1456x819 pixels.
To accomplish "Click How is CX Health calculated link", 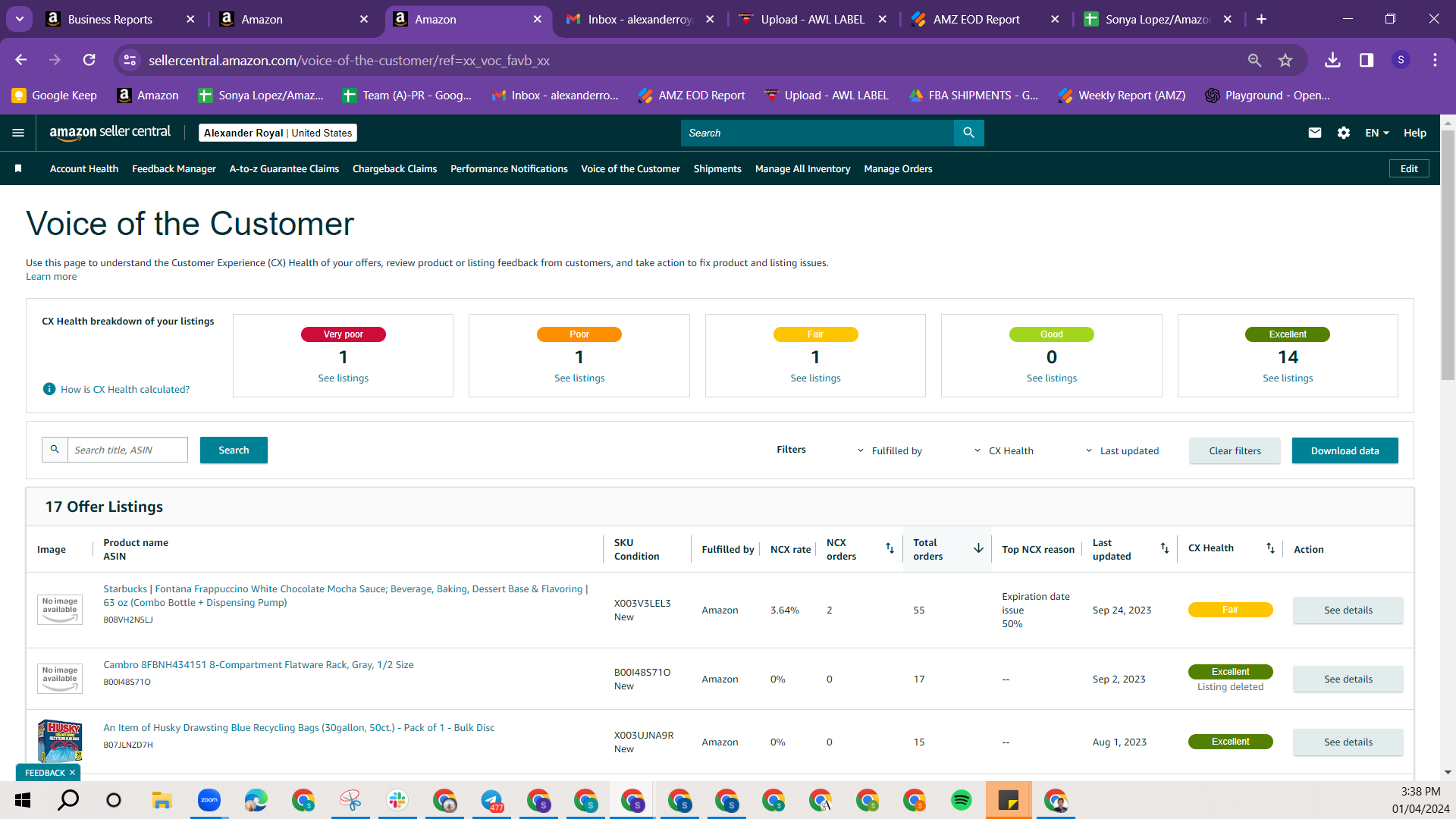I will pos(125,389).
